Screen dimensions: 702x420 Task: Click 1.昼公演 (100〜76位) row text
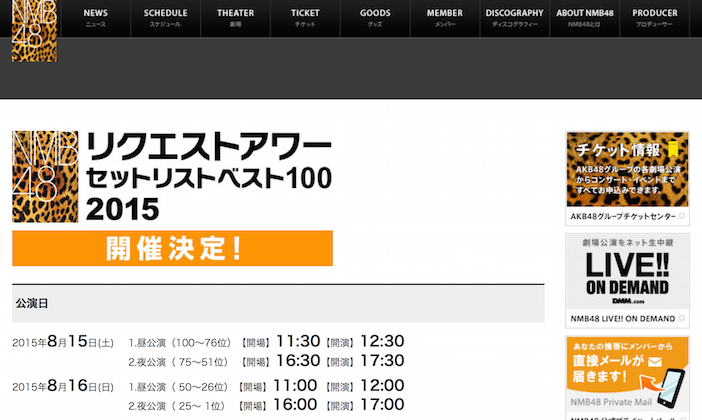coord(180,343)
